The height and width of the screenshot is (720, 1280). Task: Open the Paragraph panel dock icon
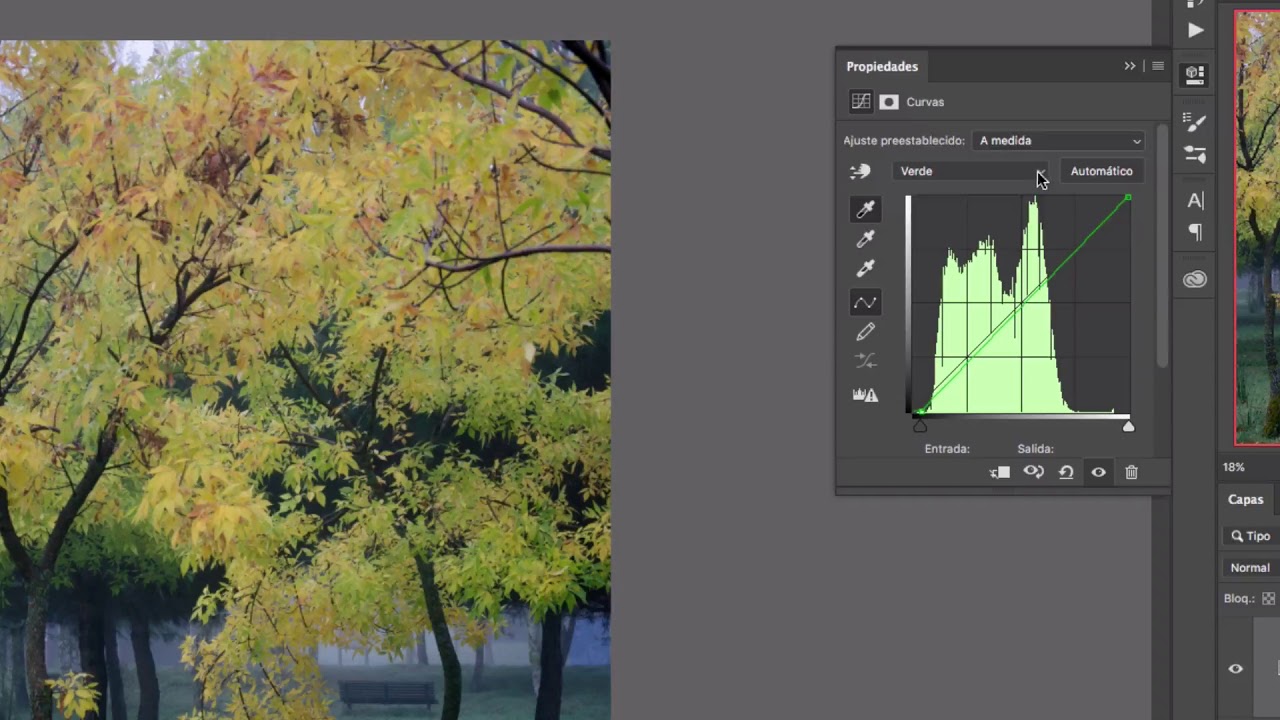1194,232
